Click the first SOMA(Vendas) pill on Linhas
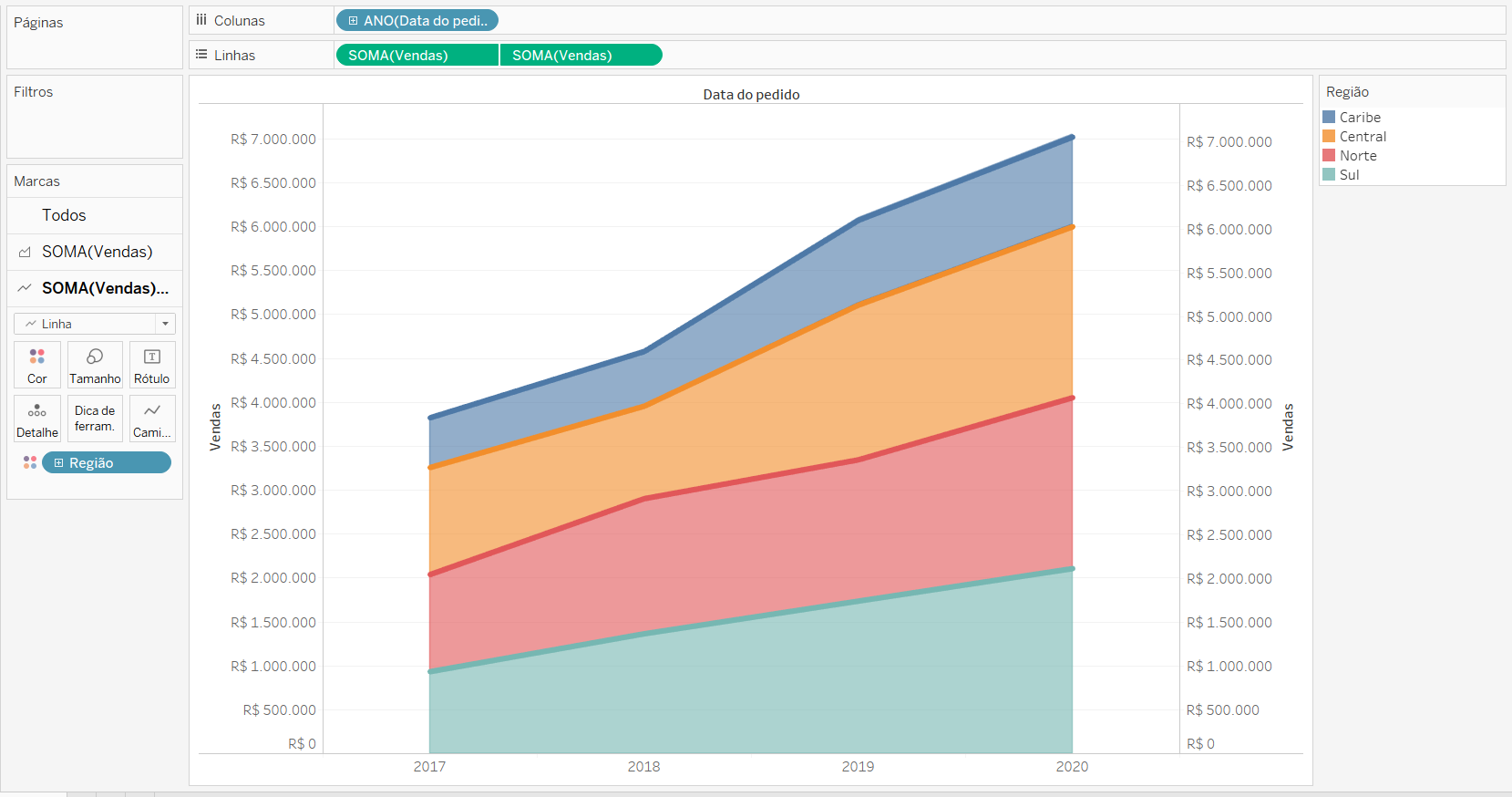Viewport: 1512px width, 797px height. tap(417, 55)
